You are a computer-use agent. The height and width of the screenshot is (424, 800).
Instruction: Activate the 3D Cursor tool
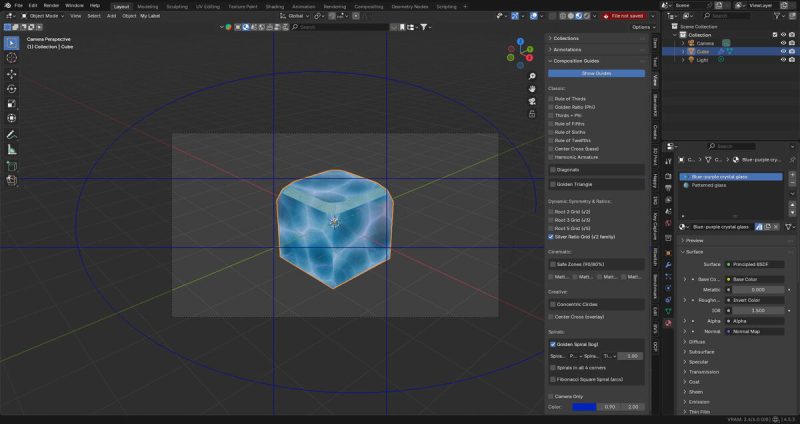click(12, 59)
